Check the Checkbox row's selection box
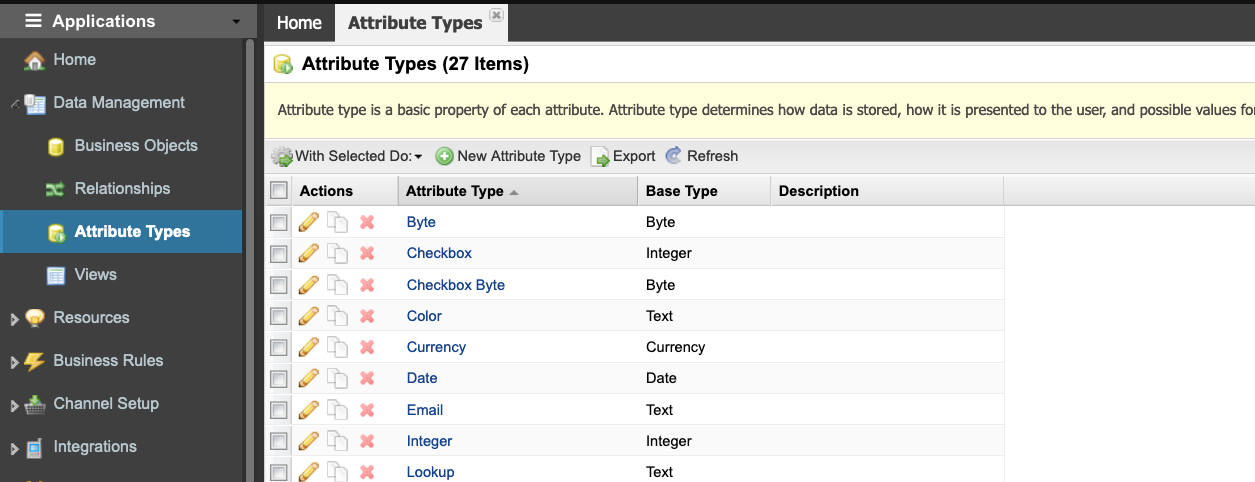Screen dimensions: 1255x482 [279, 254]
